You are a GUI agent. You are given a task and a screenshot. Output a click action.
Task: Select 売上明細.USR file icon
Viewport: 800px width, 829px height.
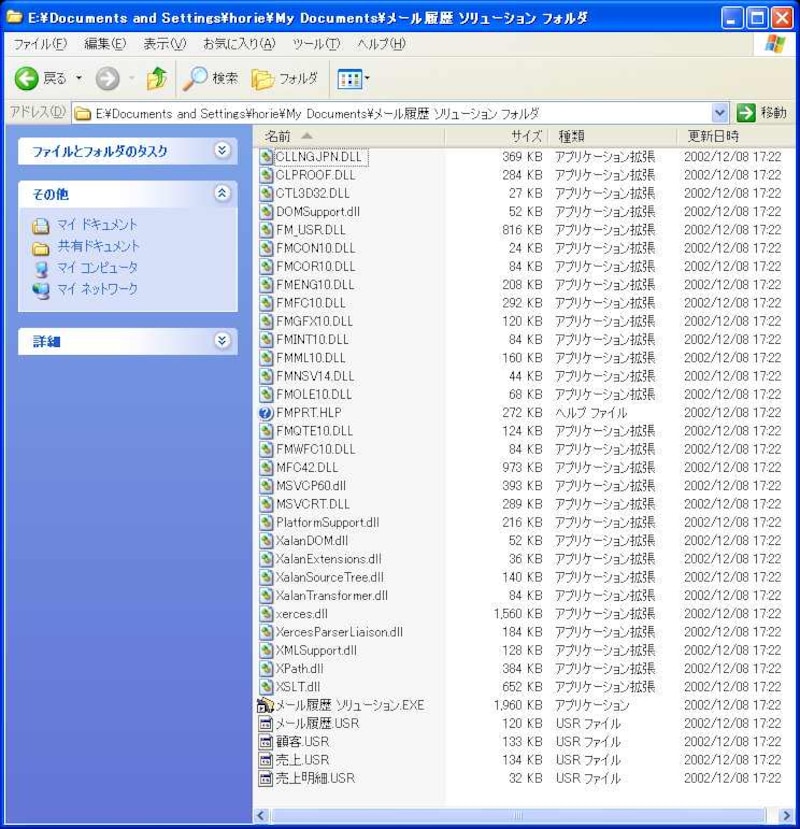266,778
